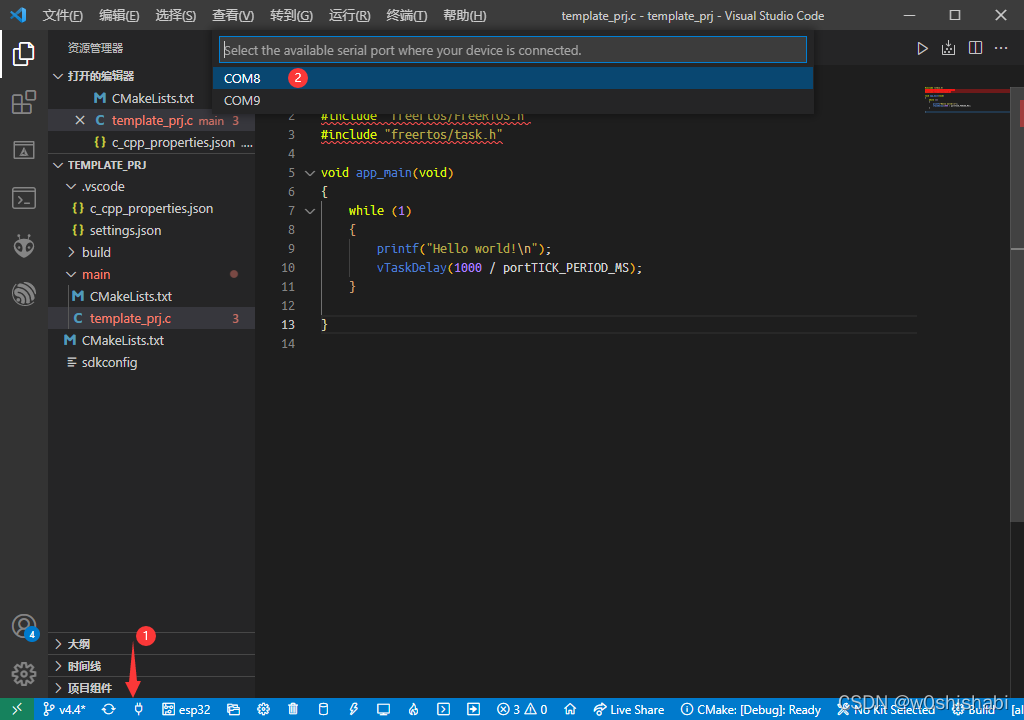This screenshot has width=1024, height=720.
Task: Split the editor to the right
Action: pos(975,48)
